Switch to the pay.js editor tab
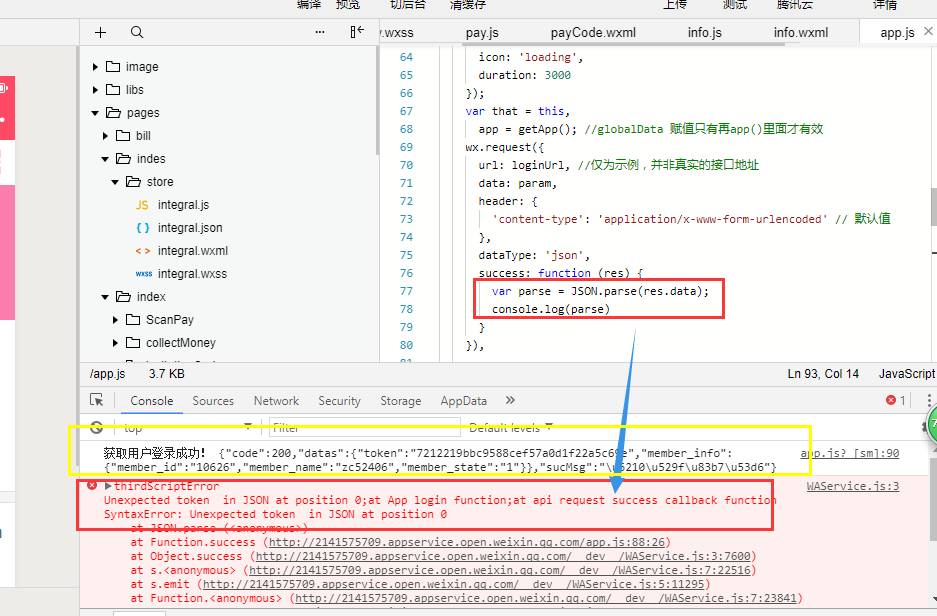 click(x=482, y=32)
